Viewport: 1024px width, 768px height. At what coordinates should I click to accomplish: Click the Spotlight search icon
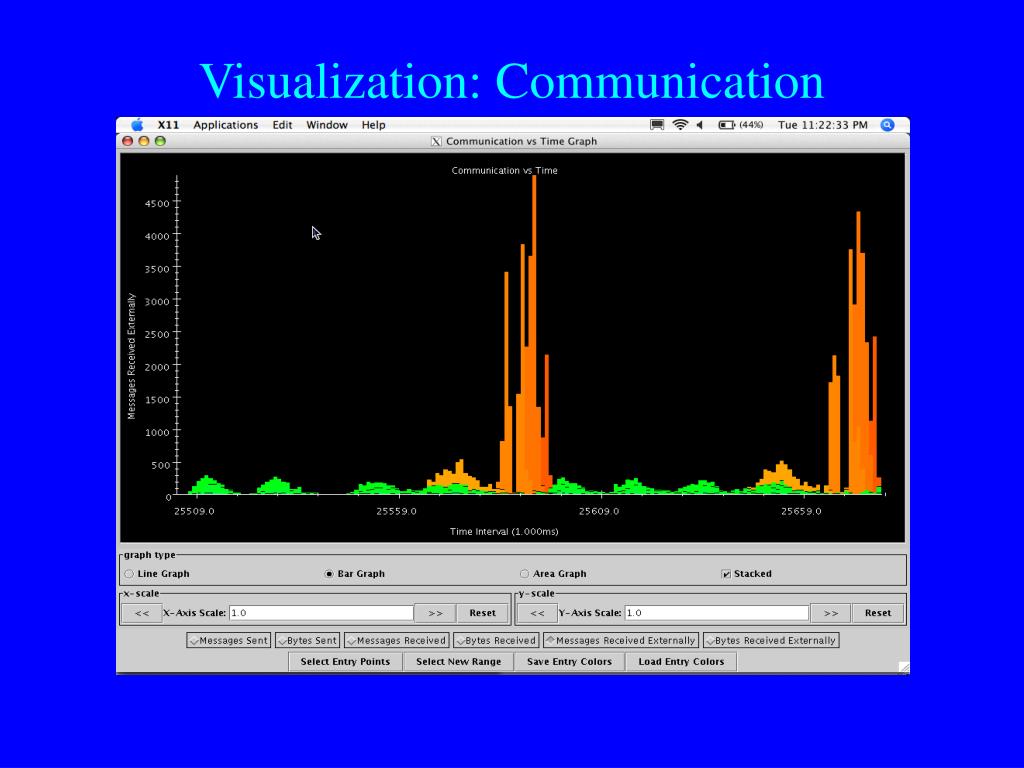(x=887, y=125)
